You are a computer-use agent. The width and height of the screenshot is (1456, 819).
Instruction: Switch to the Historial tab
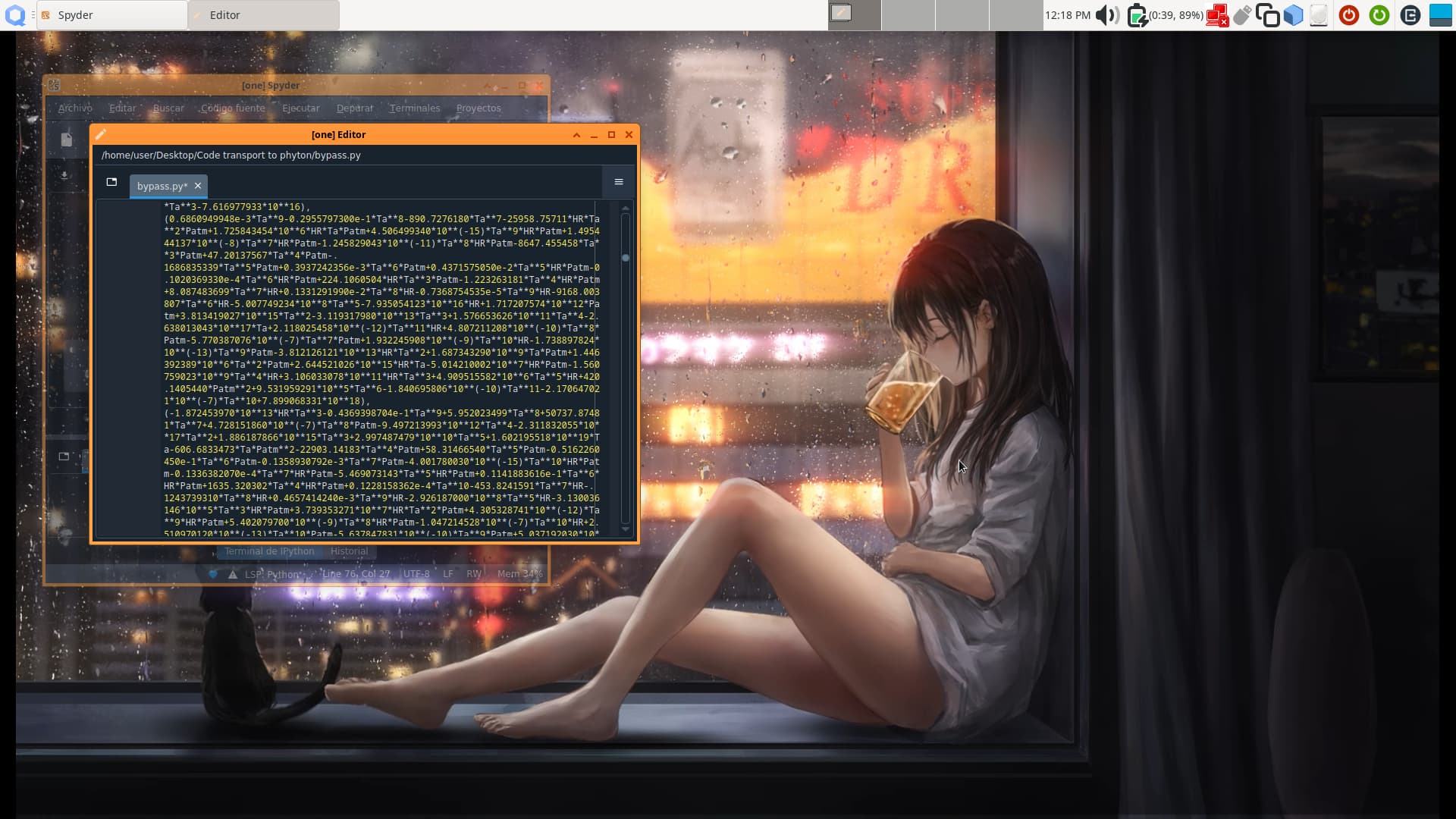(349, 551)
